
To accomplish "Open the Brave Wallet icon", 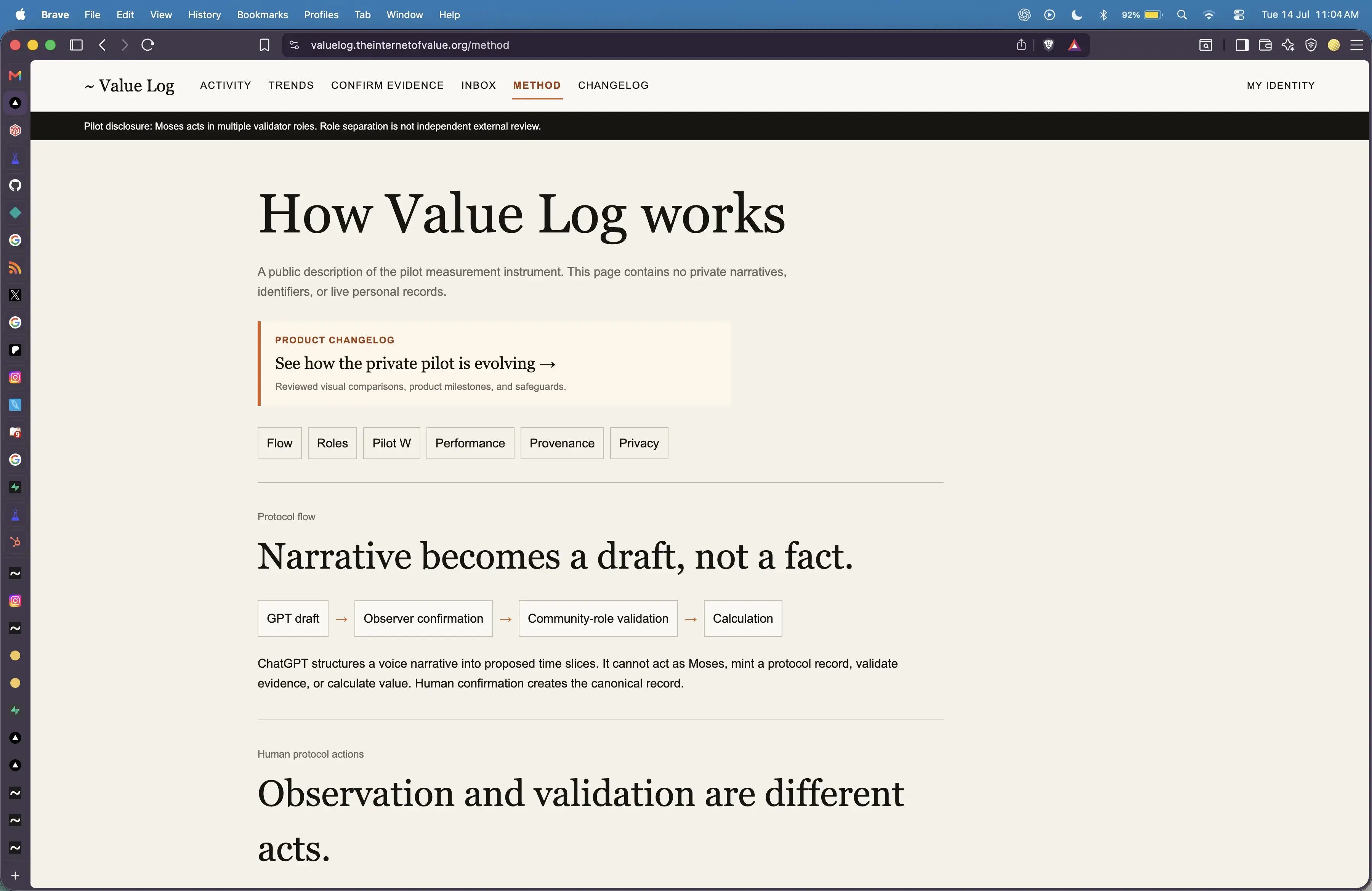I will 1265,45.
